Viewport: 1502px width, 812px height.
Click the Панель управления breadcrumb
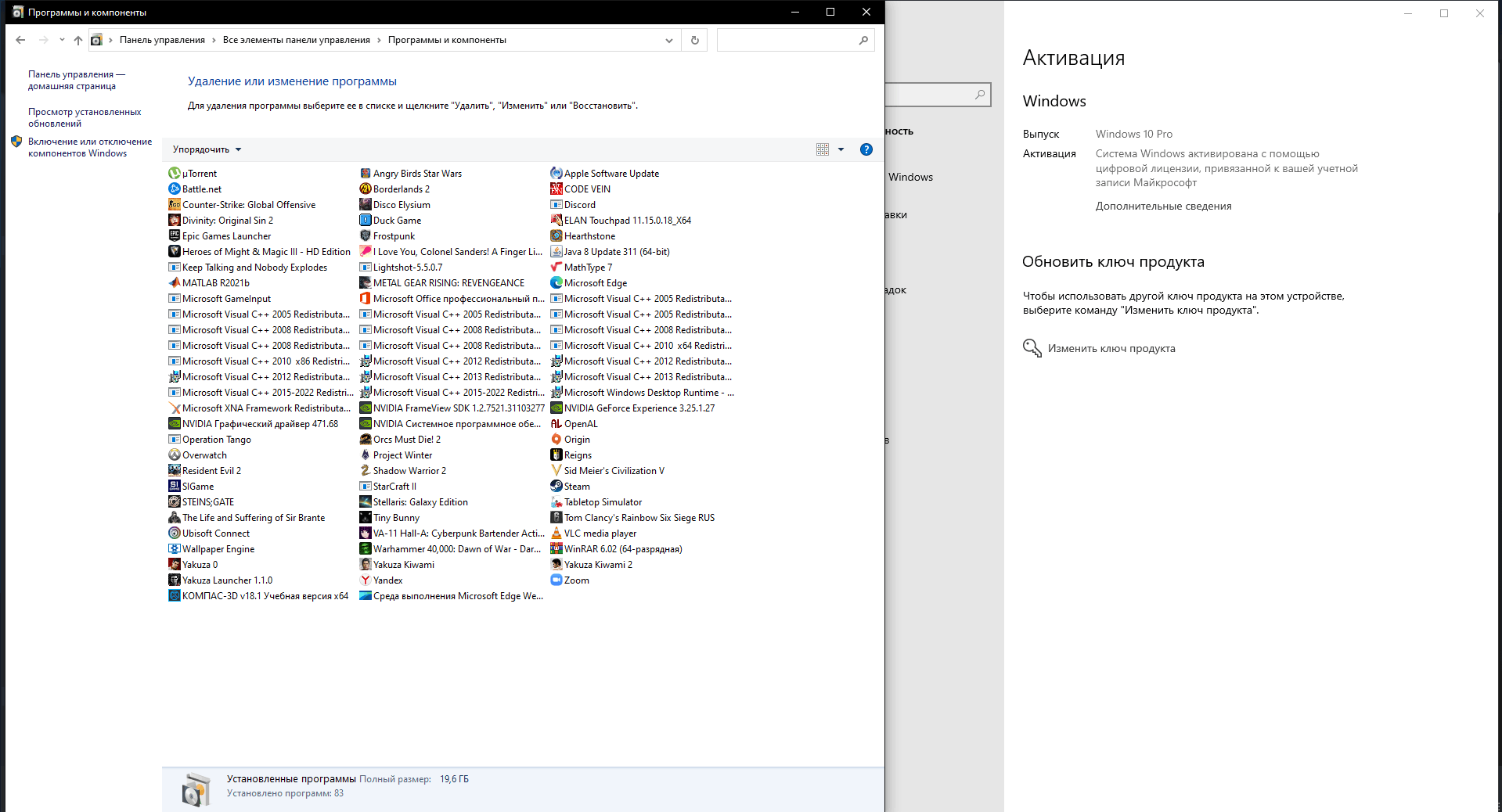tap(162, 40)
